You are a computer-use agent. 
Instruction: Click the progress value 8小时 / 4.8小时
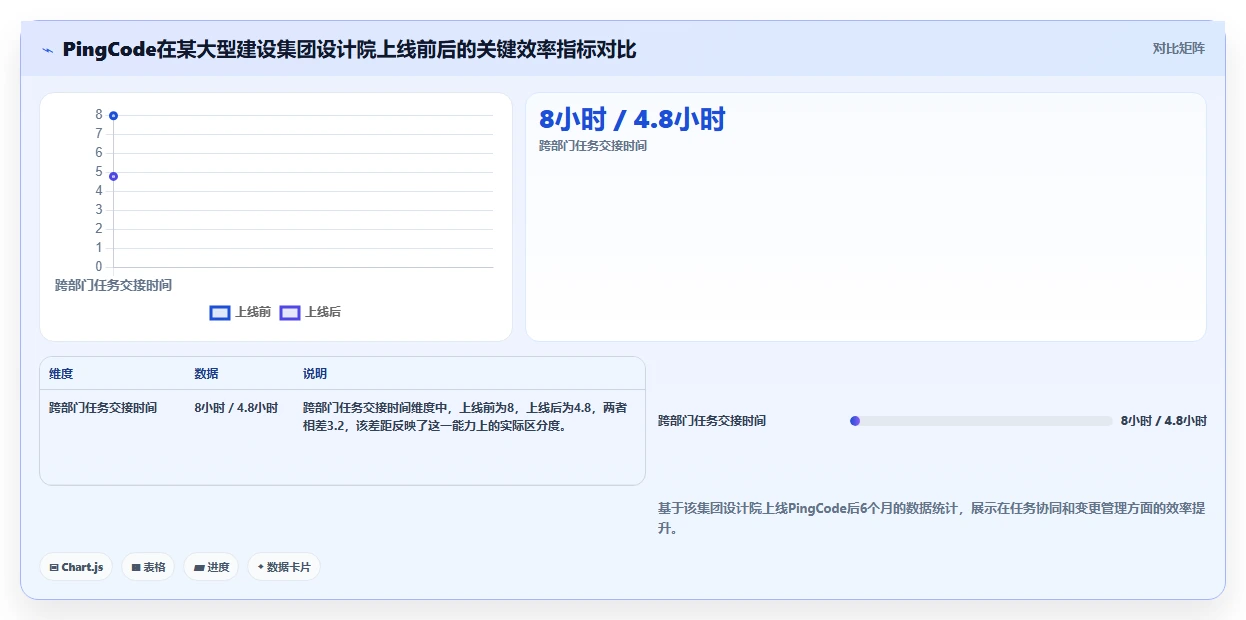pos(1164,421)
